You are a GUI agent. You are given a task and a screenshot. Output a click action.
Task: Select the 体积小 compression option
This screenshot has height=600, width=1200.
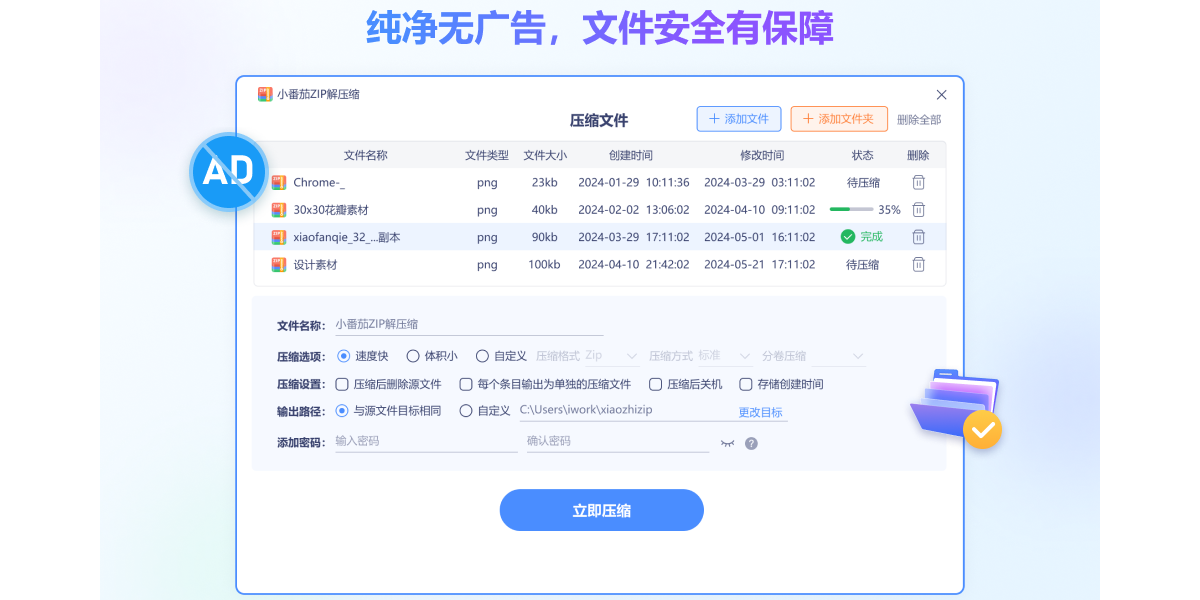pos(413,356)
